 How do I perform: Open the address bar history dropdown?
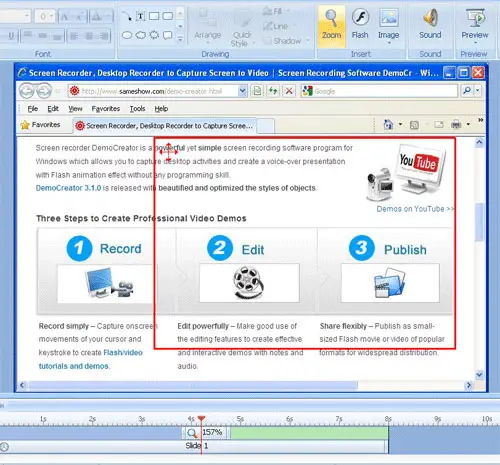pos(243,91)
